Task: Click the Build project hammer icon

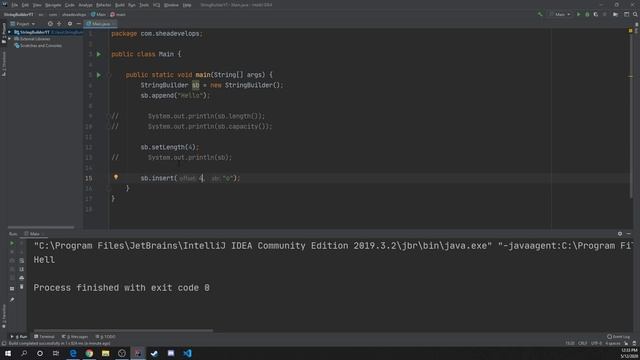Action: 540,14
